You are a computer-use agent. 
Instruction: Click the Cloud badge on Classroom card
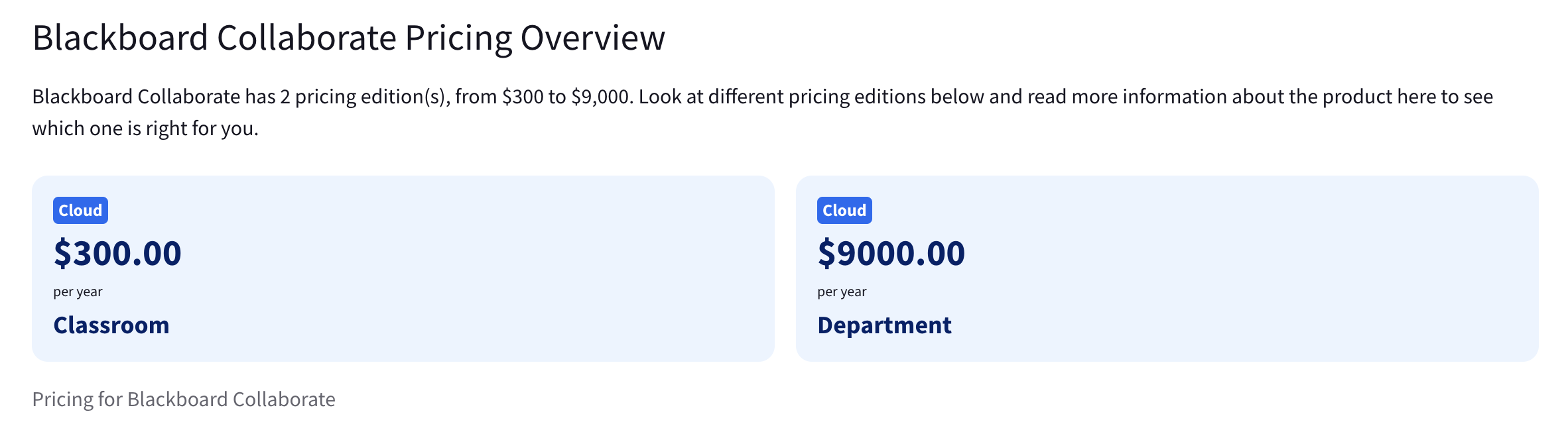(80, 211)
